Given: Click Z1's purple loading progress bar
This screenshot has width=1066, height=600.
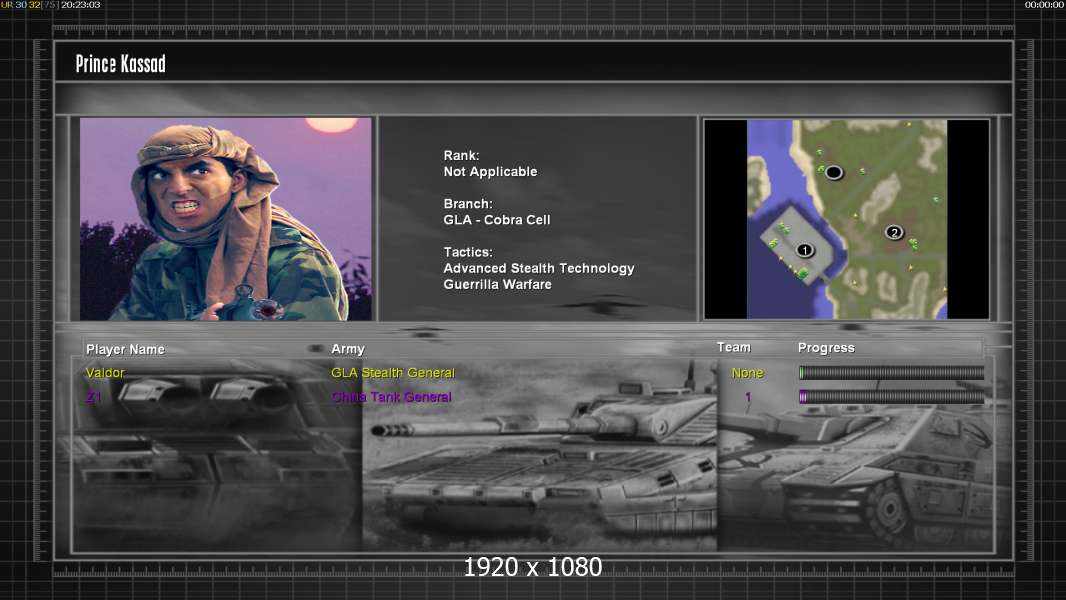Looking at the screenshot, I should pyautogui.click(x=891, y=397).
